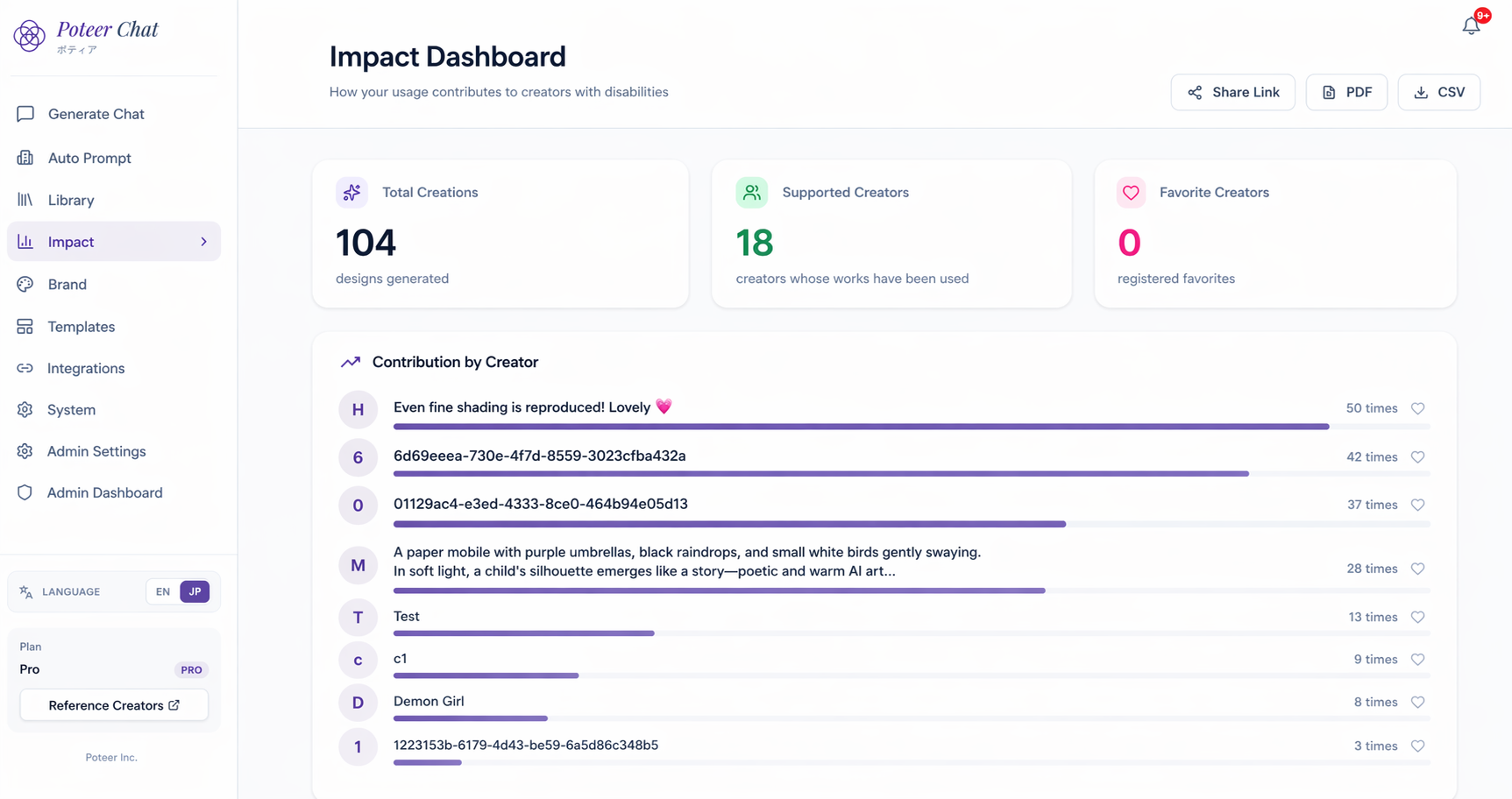The image size is (1512, 799).
Task: Click the Favorite Creators heart icon
Action: [1131, 193]
